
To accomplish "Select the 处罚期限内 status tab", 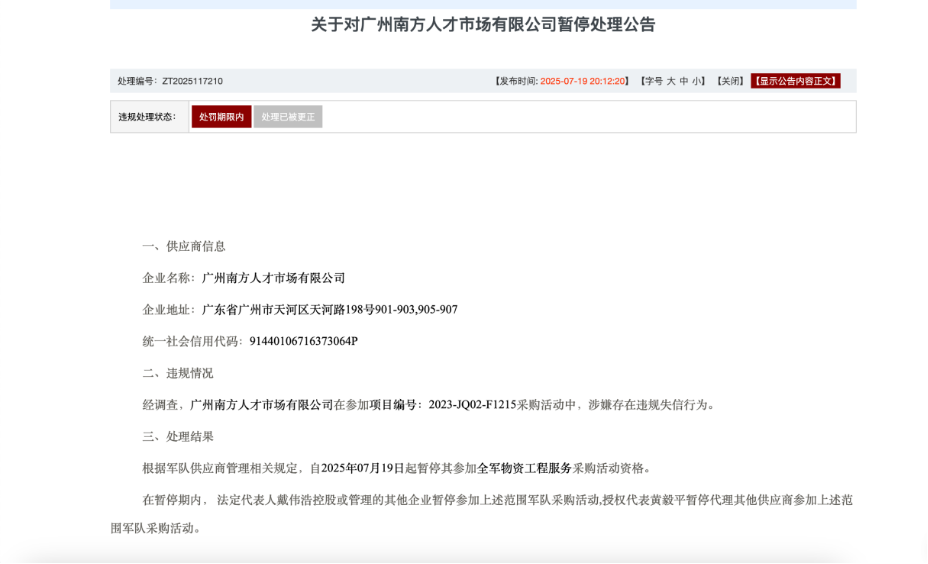I will [221, 117].
